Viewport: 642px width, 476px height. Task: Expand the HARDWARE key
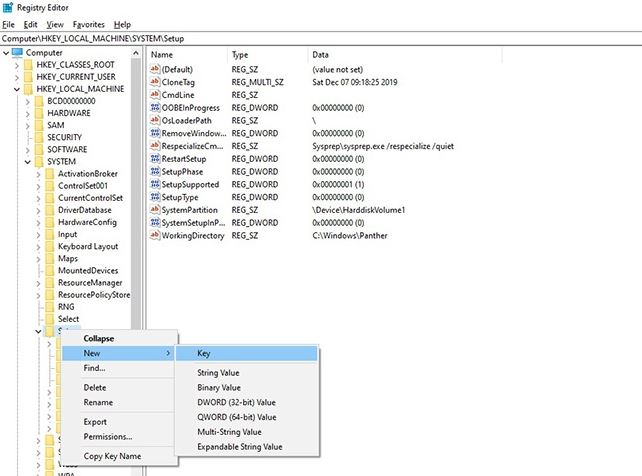click(x=27, y=113)
